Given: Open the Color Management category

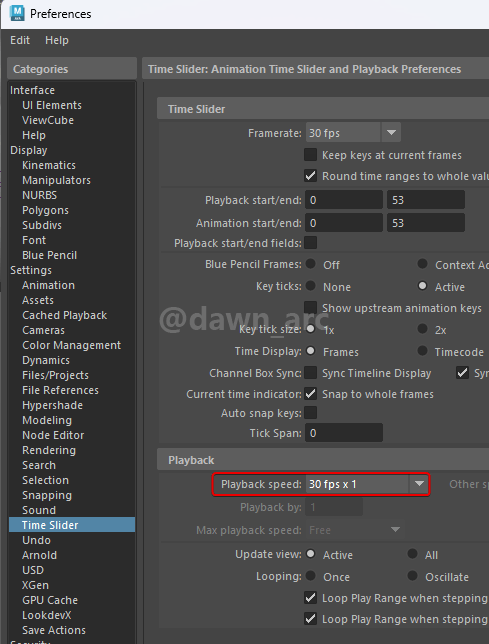Looking at the screenshot, I should pos(71,345).
